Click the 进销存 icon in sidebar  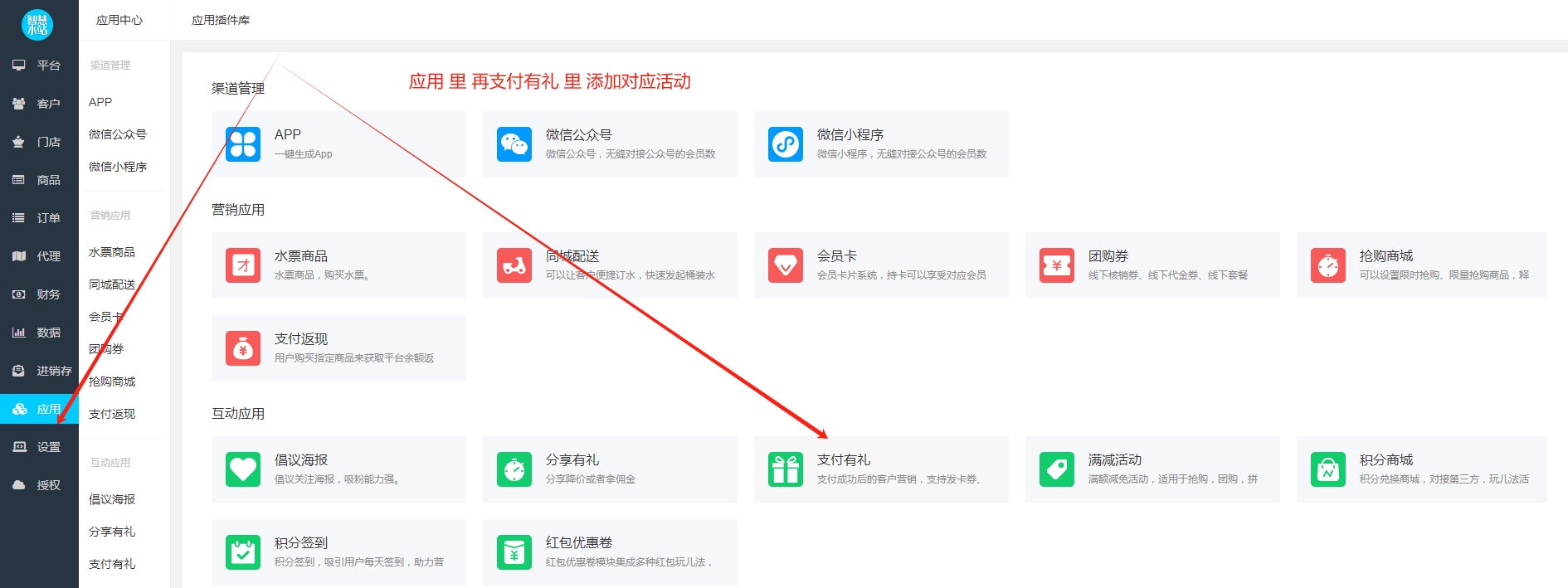18,371
